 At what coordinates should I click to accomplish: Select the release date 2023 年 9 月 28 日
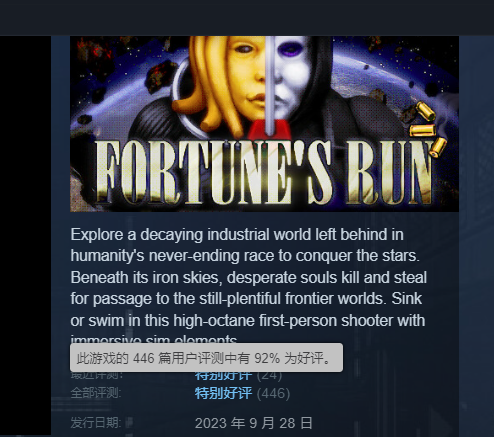(x=254, y=423)
